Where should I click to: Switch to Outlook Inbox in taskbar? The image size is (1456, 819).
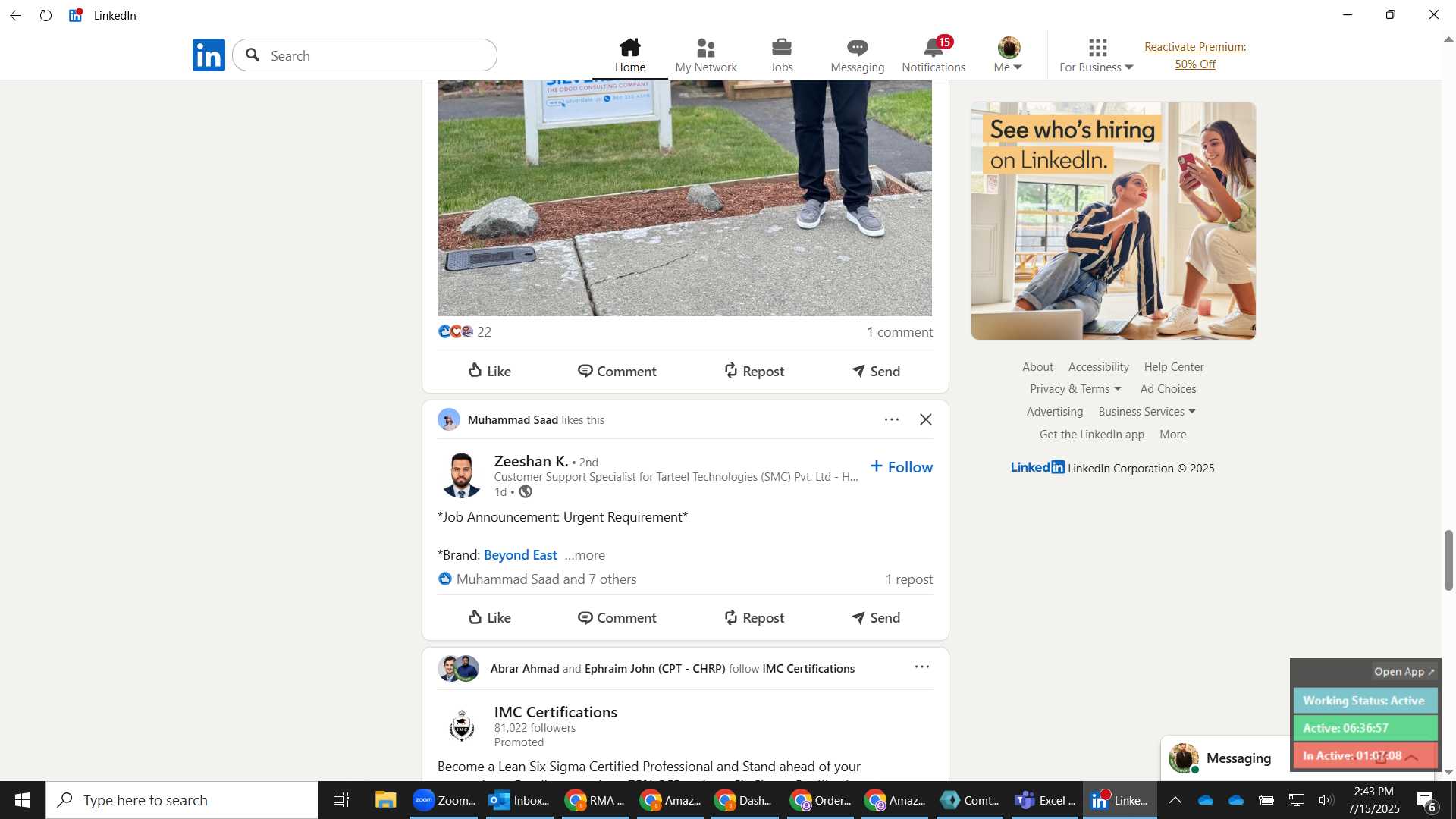coord(519,800)
